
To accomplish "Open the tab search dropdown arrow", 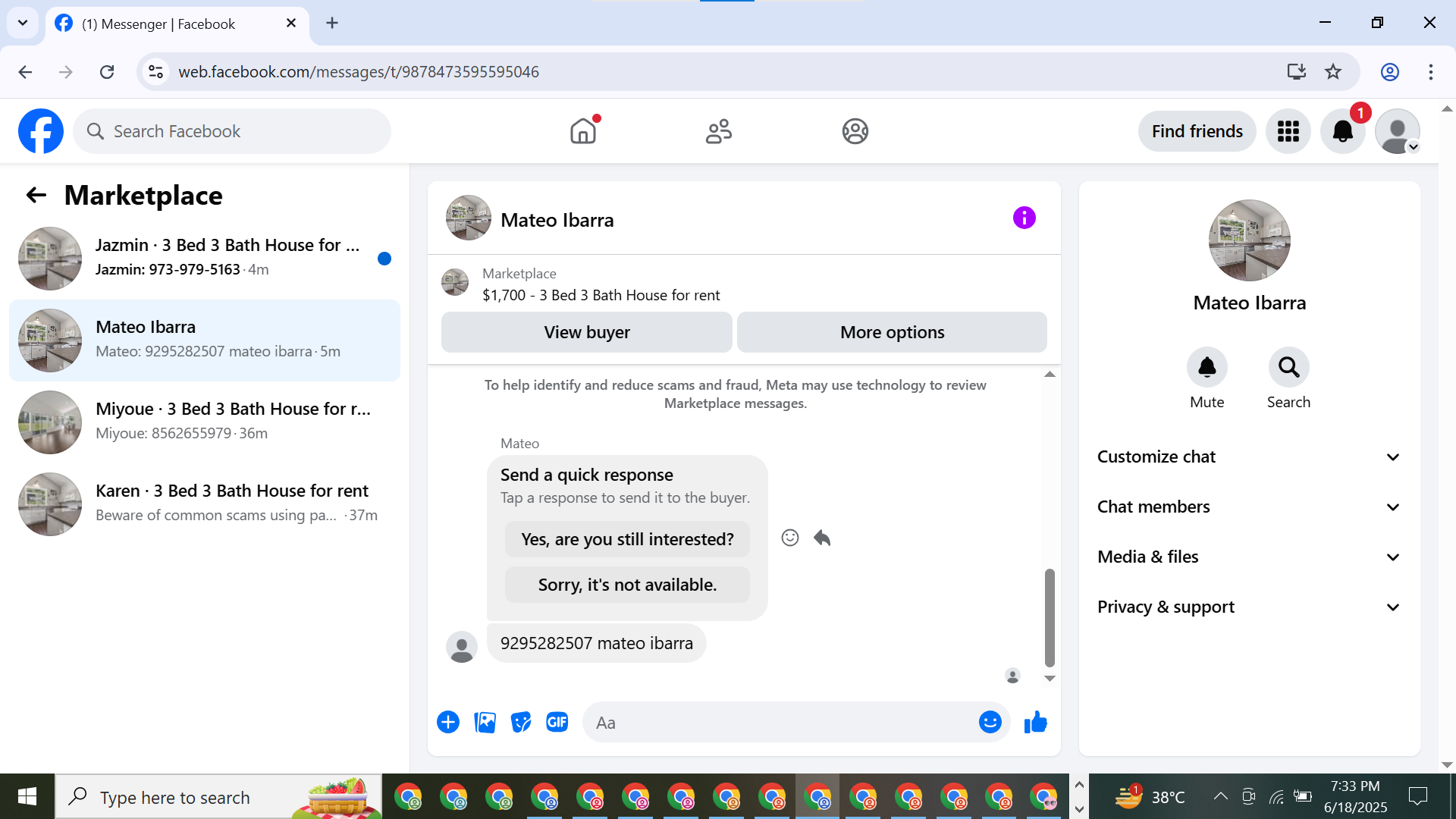I will point(23,24).
